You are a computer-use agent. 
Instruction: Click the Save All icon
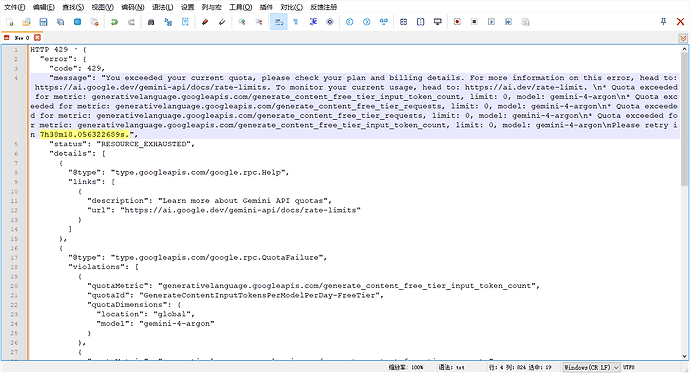coord(60,22)
